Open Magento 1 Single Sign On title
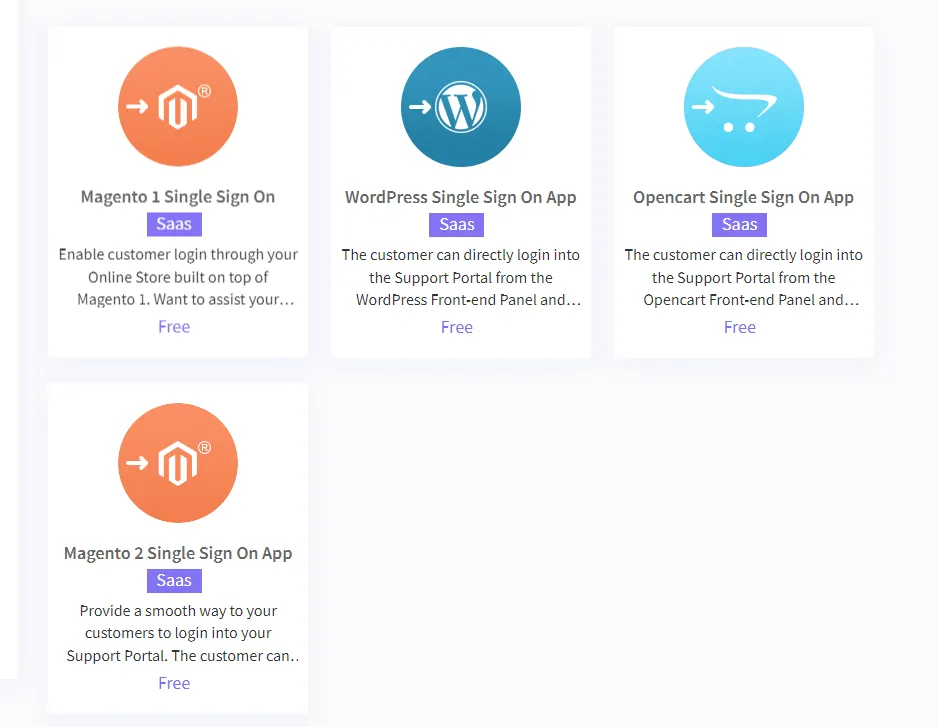 pyautogui.click(x=178, y=197)
